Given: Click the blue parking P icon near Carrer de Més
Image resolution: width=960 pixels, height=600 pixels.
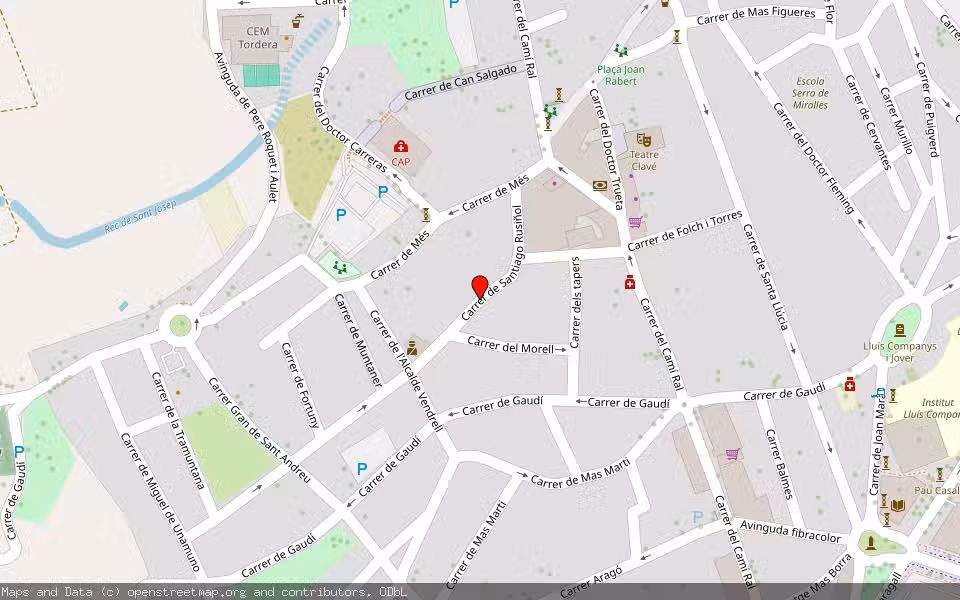Looking at the screenshot, I should 383,191.
